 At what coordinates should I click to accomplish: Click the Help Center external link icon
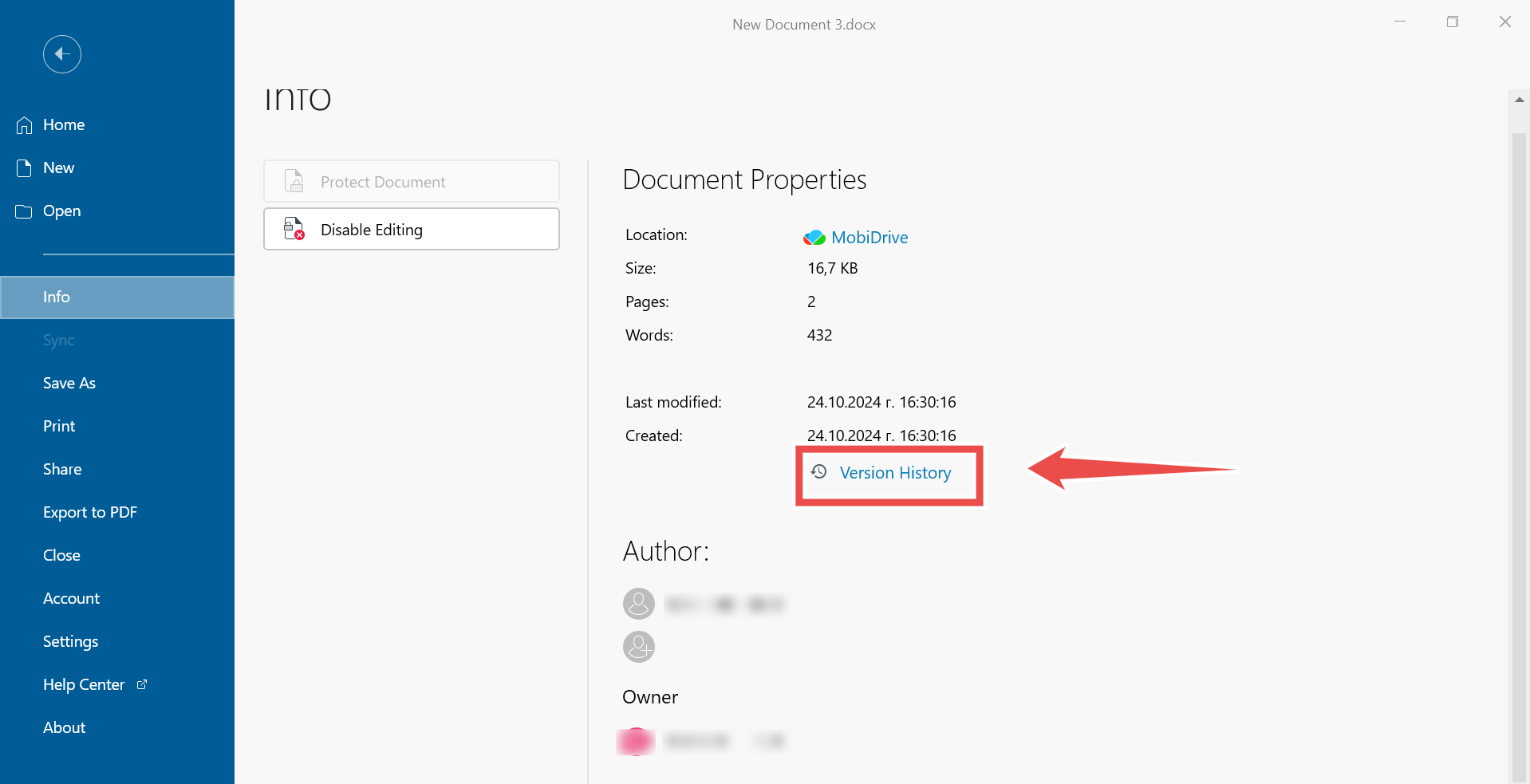(x=142, y=684)
